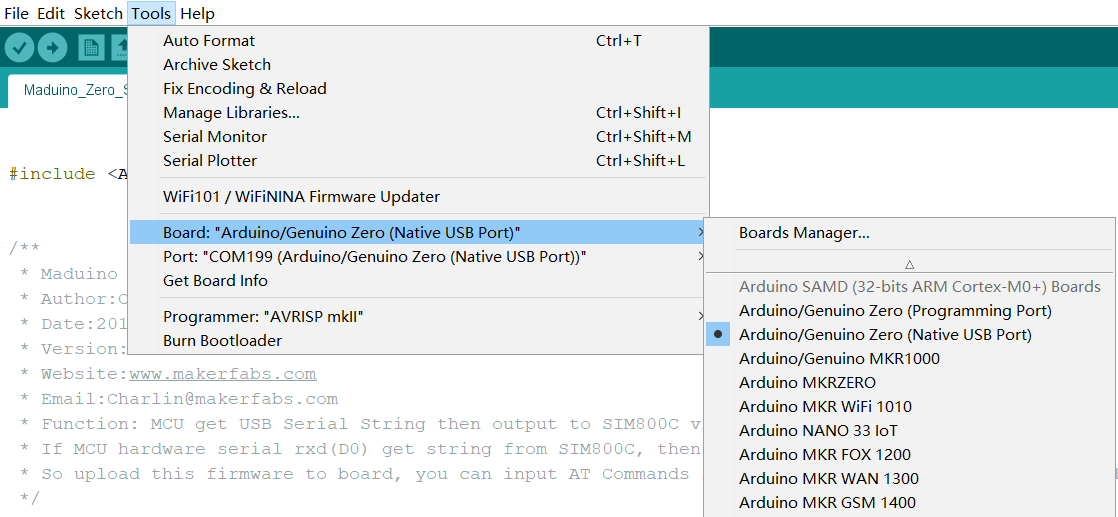This screenshot has width=1118, height=517.
Task: Open the Edit menu
Action: [x=51, y=14]
